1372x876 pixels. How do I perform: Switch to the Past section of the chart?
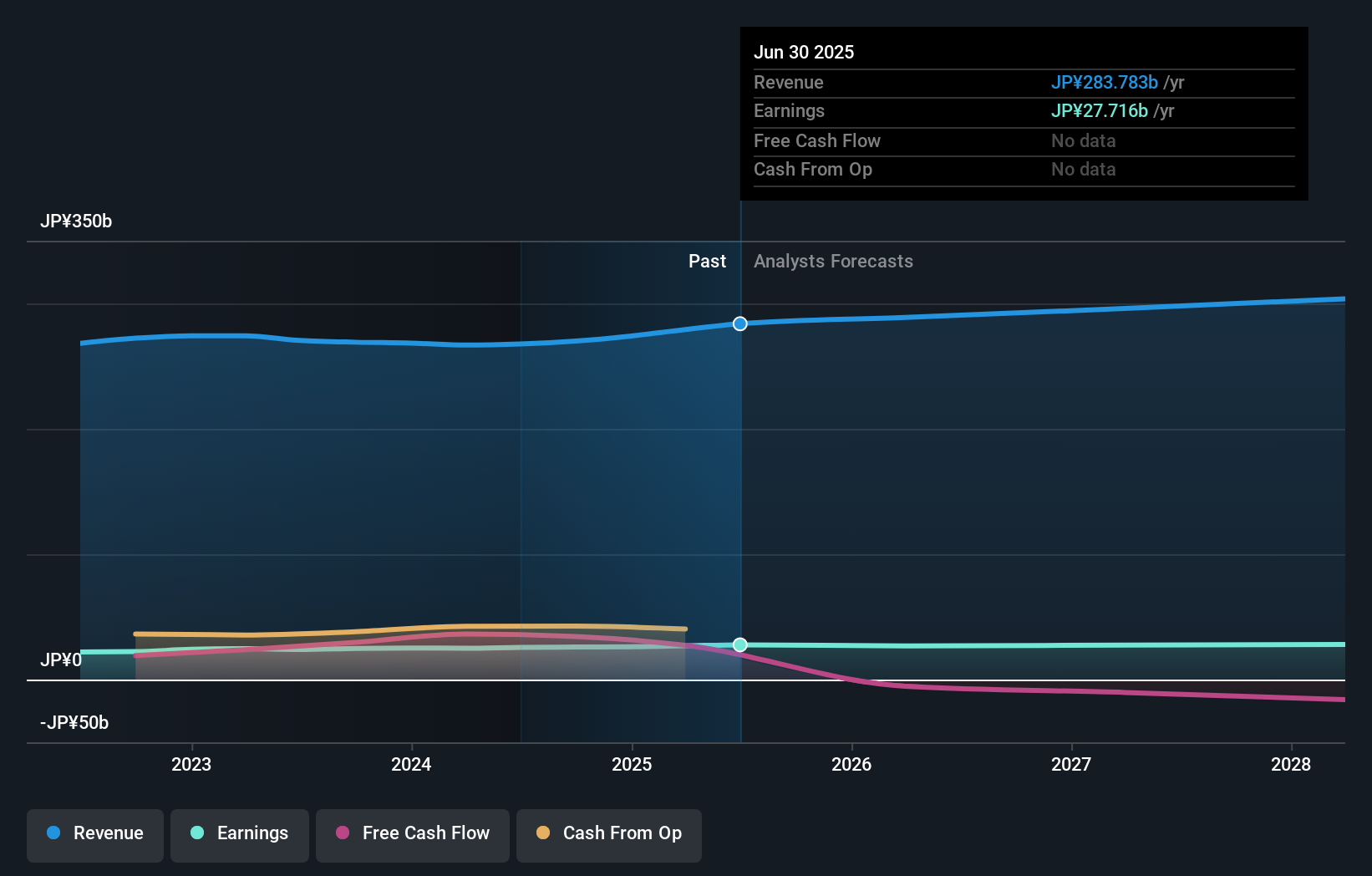click(708, 261)
